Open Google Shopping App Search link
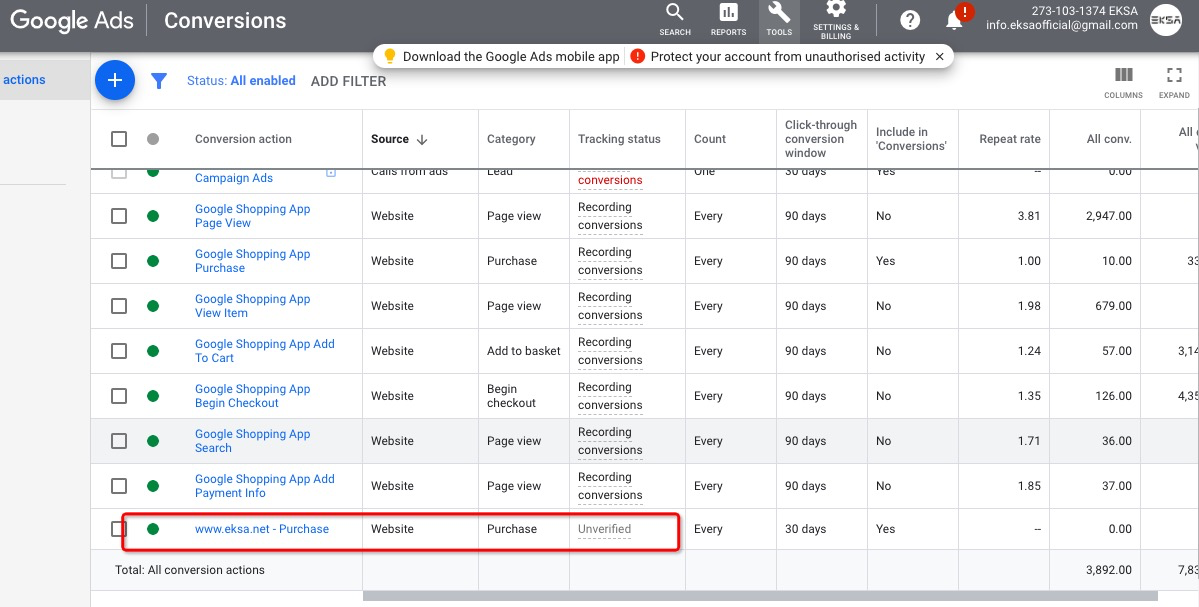1199x607 pixels. point(252,441)
